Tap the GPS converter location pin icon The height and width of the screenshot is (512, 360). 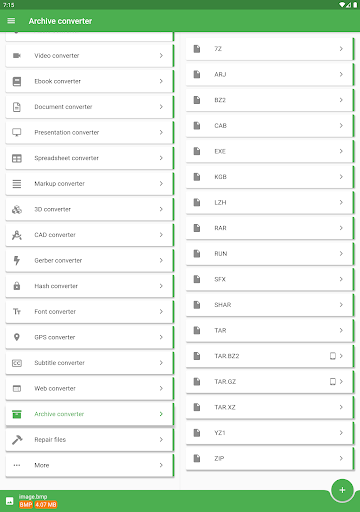point(17,337)
